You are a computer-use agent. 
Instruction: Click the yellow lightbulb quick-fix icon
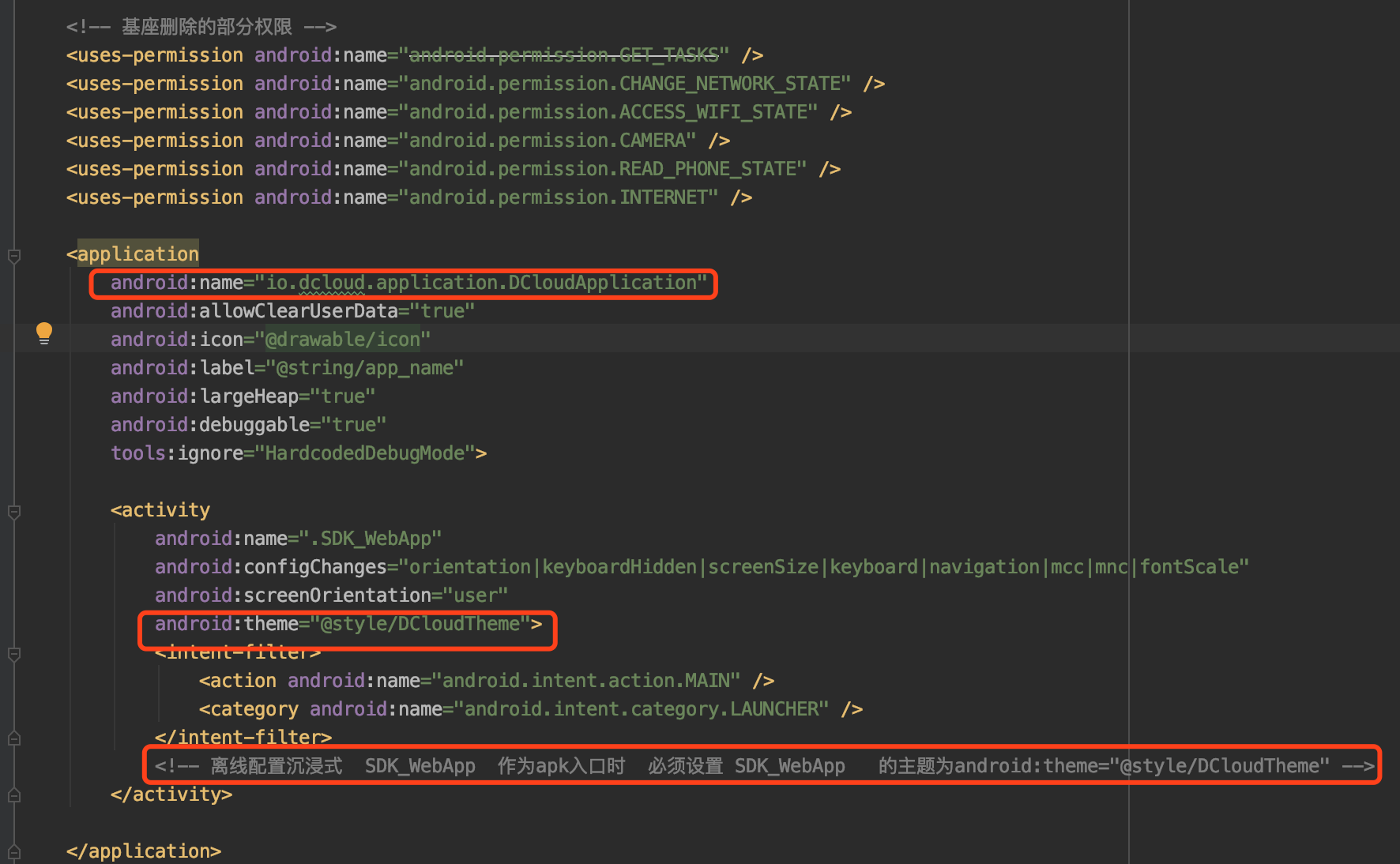pos(44,333)
